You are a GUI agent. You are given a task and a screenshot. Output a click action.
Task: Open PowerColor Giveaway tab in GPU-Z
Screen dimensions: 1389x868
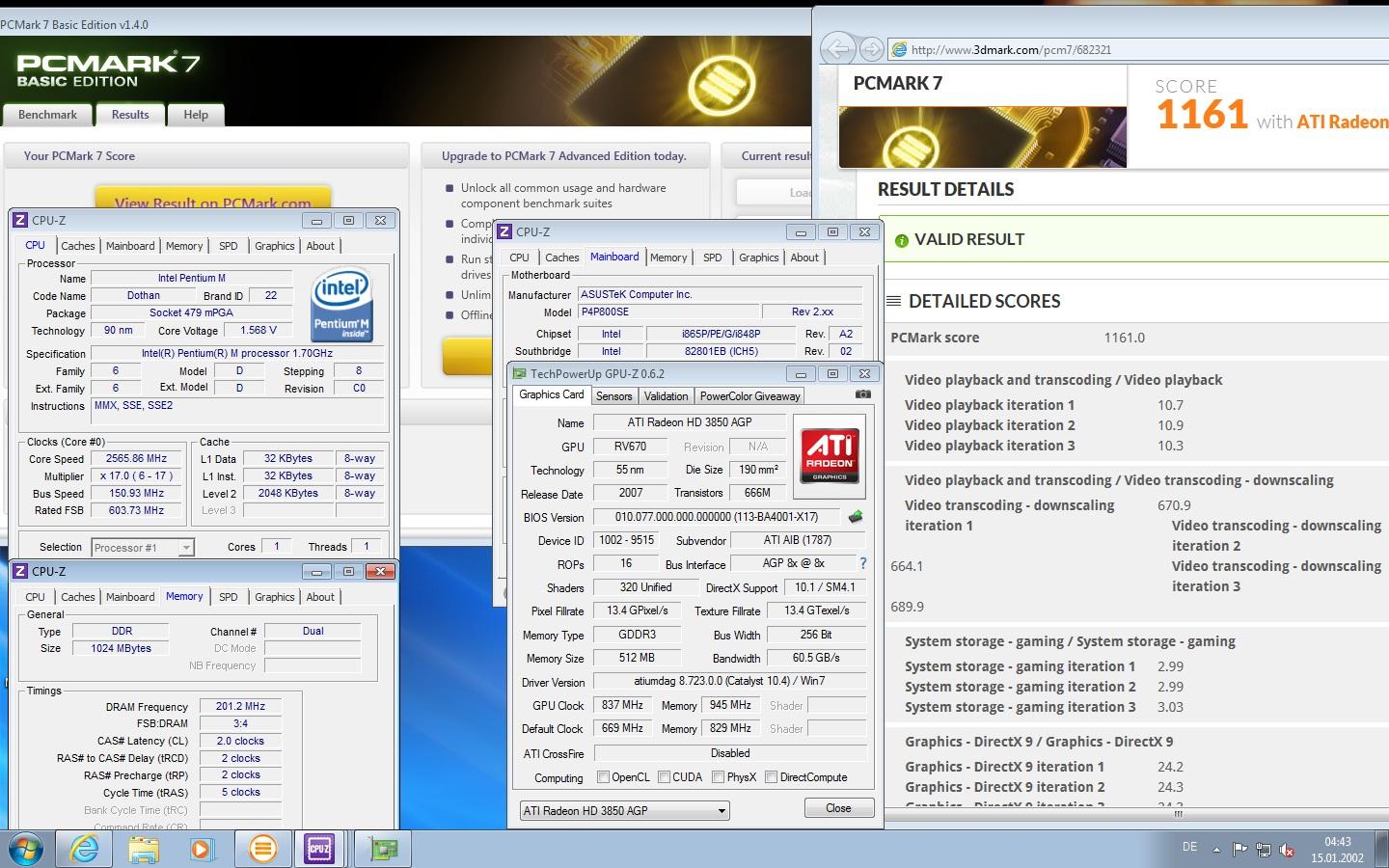point(749,396)
